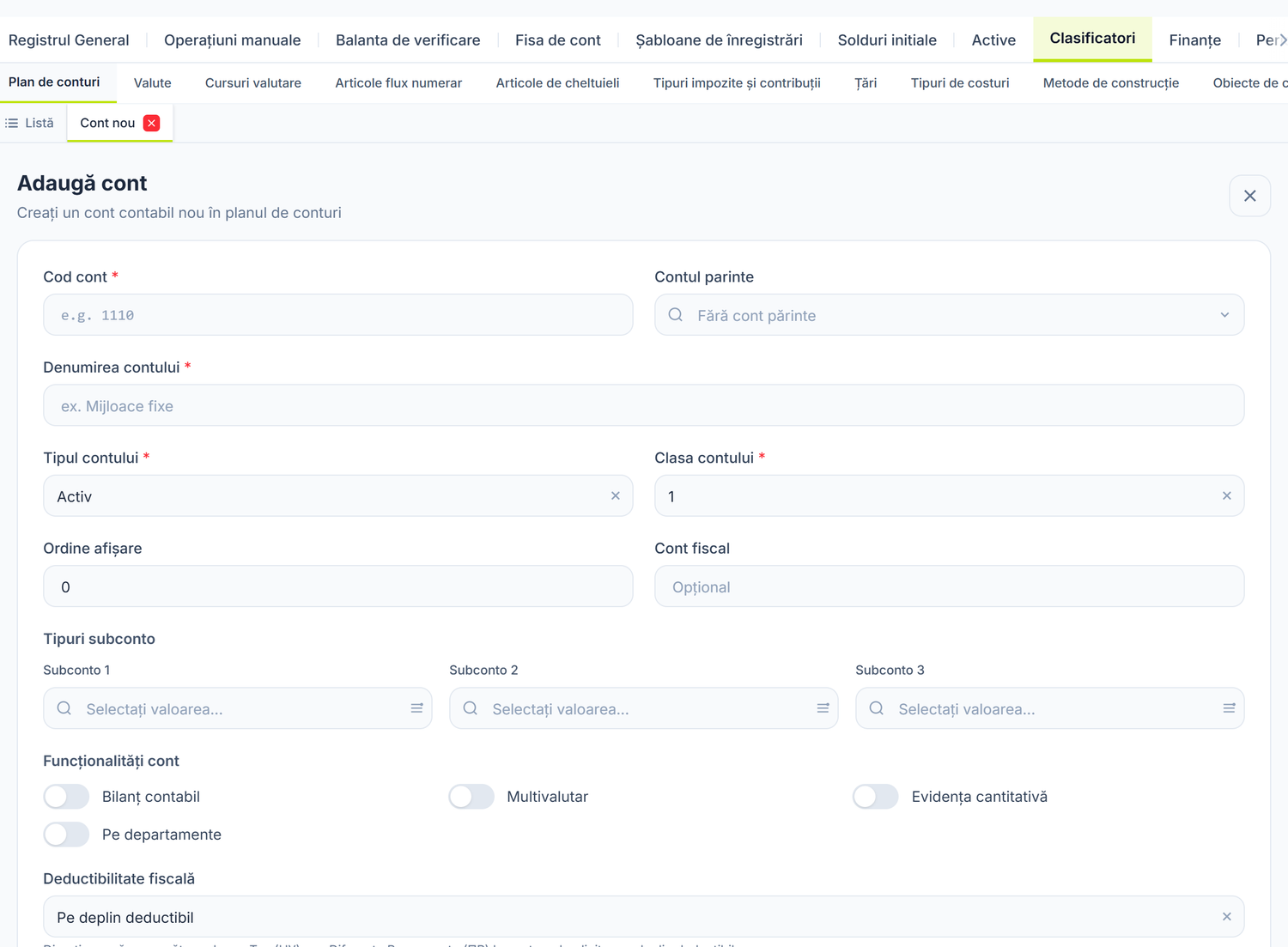Switch to the Registrul General tab
The width and height of the screenshot is (1288, 947).
point(69,40)
